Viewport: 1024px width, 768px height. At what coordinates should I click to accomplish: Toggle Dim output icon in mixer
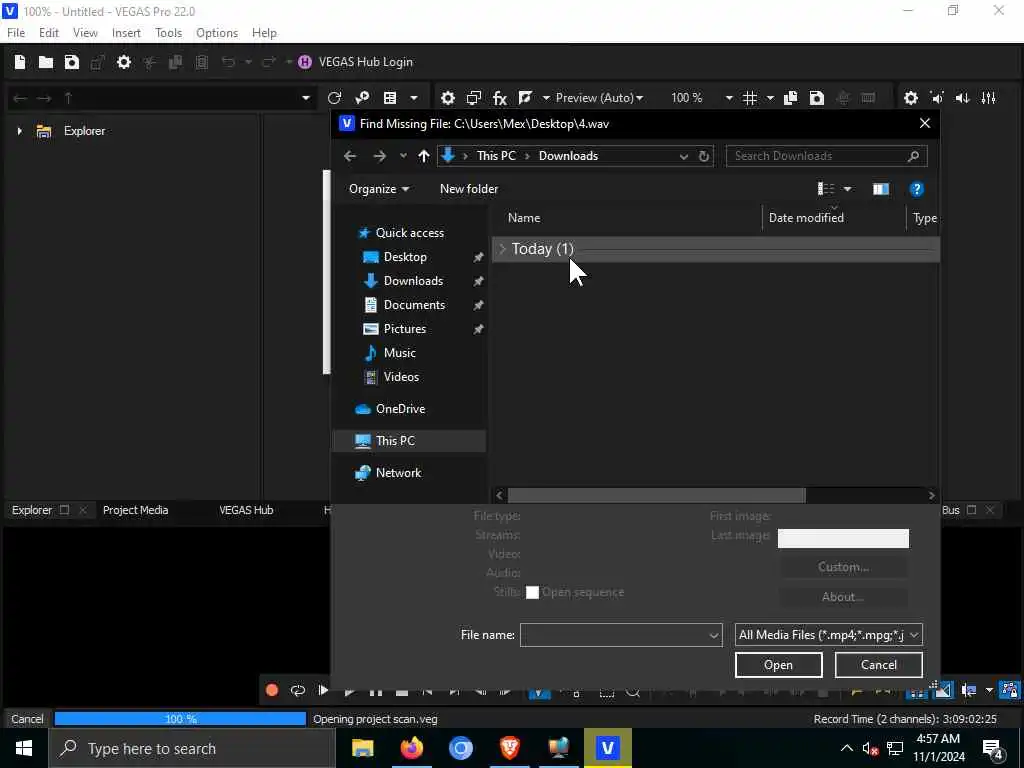(x=963, y=98)
